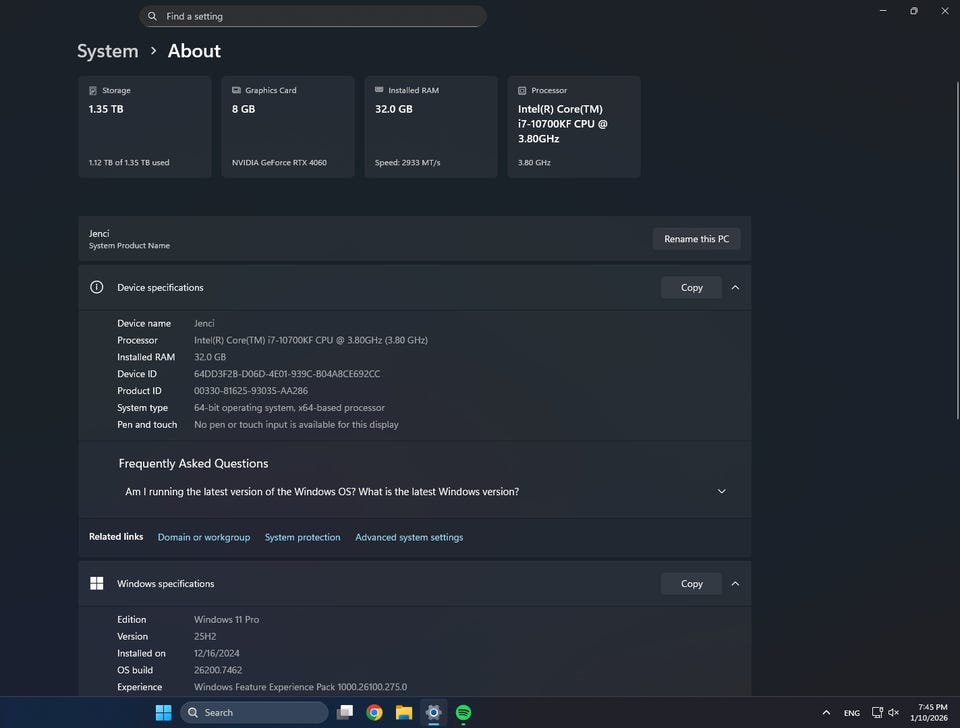This screenshot has height=728, width=960.
Task: Open the Storage 1.35 TB card
Action: (145, 127)
